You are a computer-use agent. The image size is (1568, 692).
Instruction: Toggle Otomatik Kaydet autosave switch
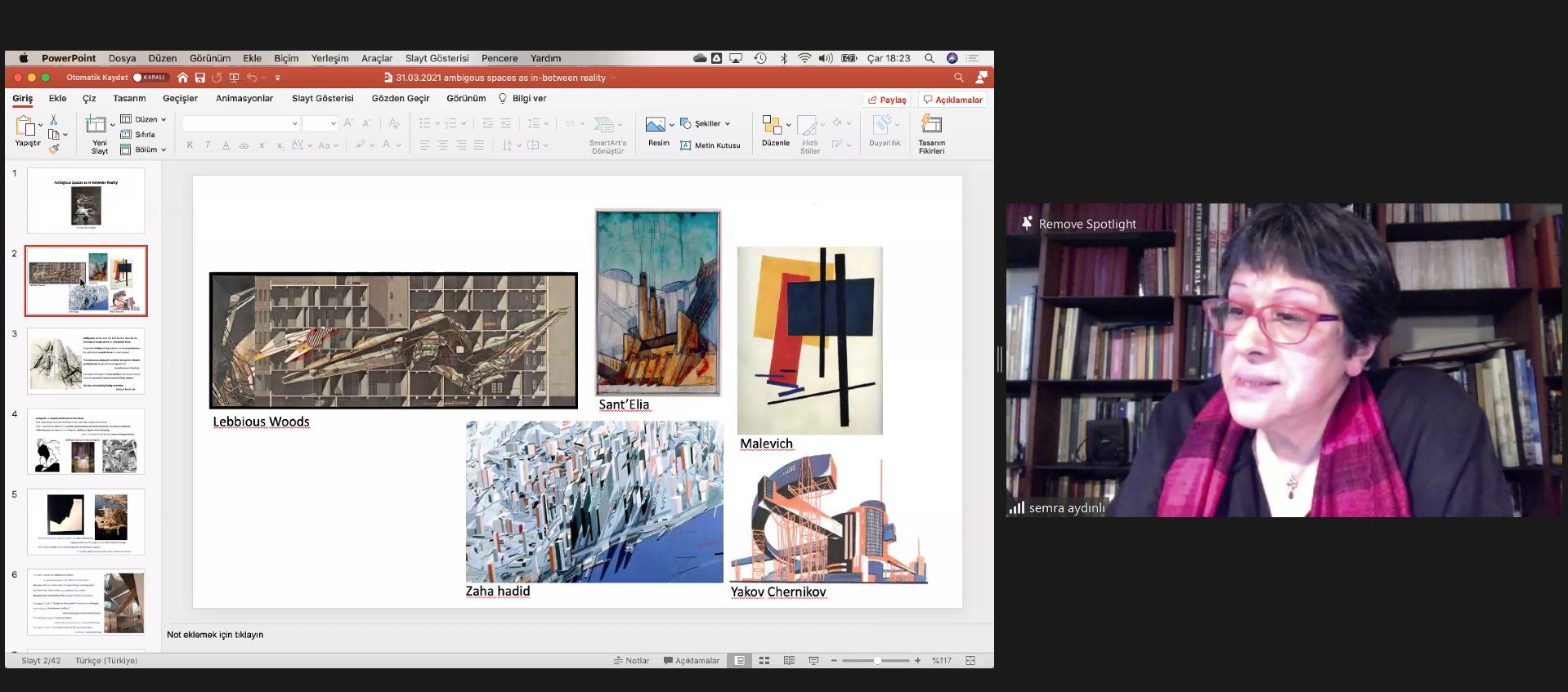click(x=150, y=78)
